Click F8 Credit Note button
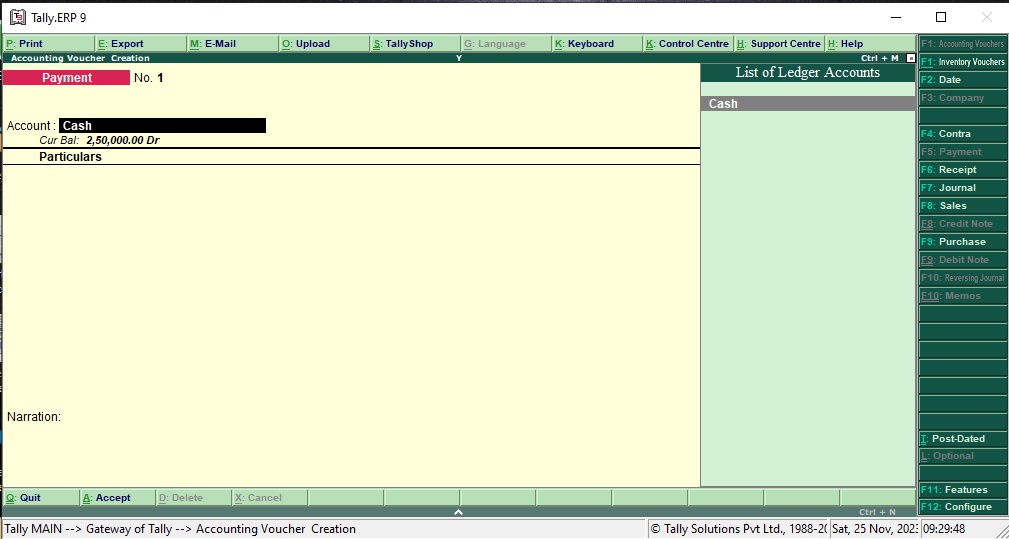The image size is (1009, 539). pyautogui.click(x=962, y=224)
